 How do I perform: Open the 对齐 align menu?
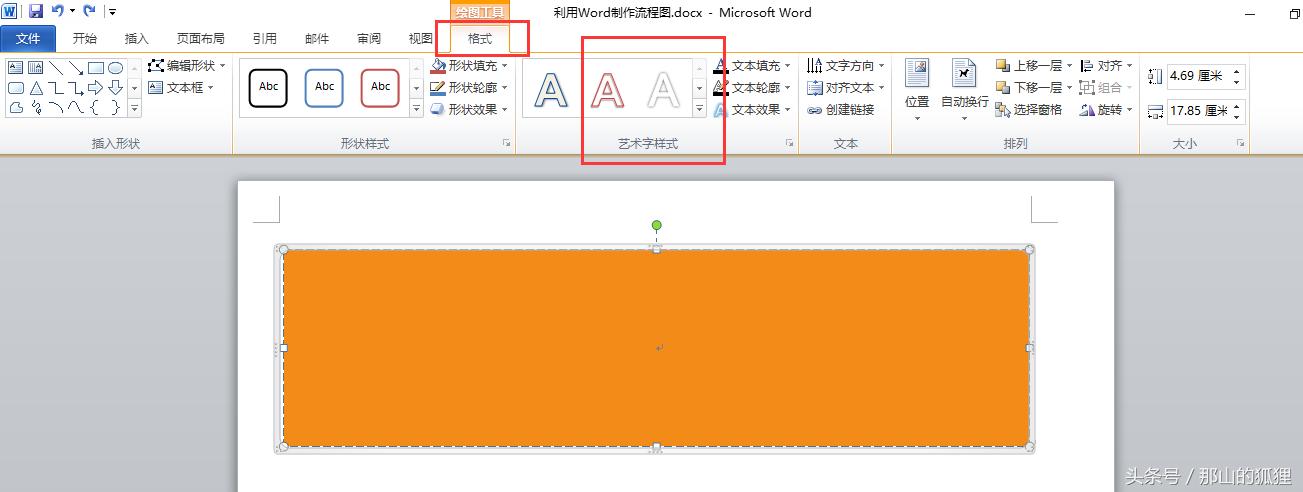[x=1107, y=65]
